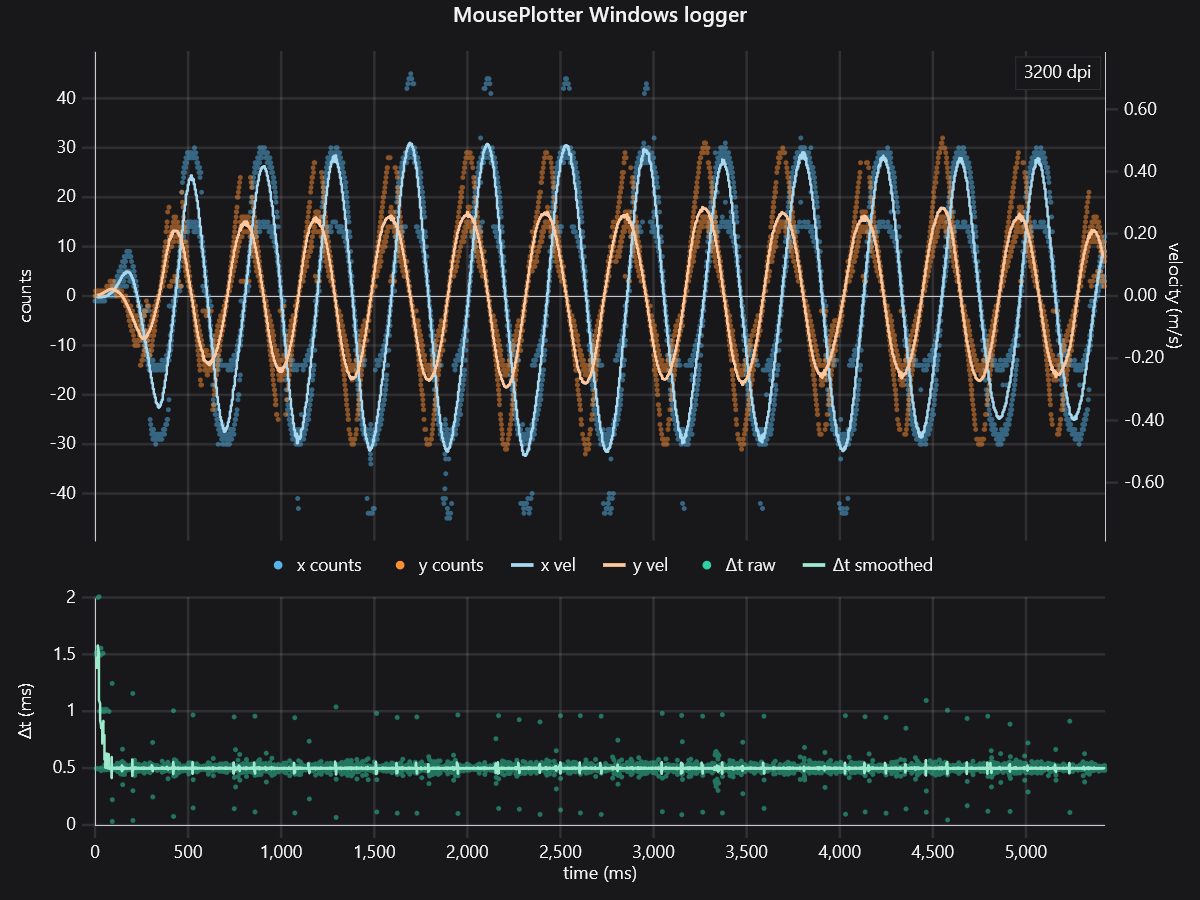Viewport: 1200px width, 900px height.
Task: Click the 'time (ms)' axis title
Action: coord(600,873)
